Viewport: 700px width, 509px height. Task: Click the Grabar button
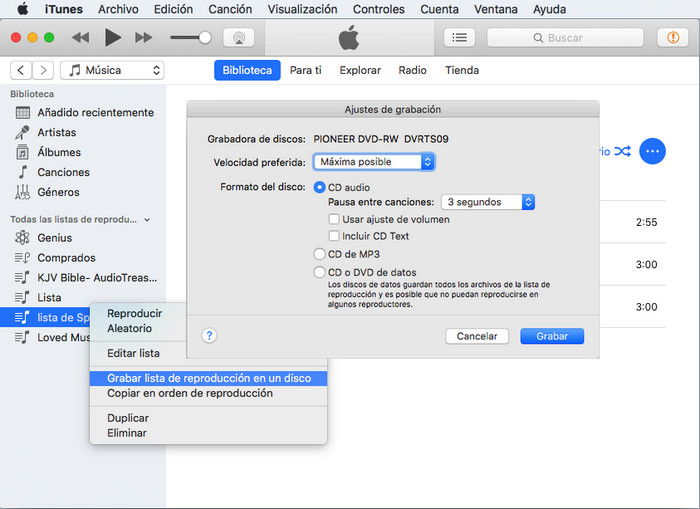(x=552, y=336)
